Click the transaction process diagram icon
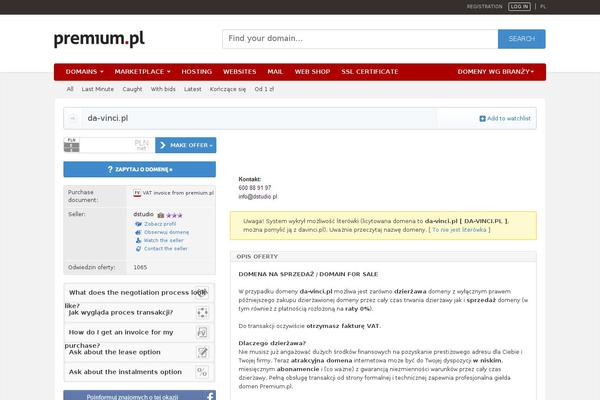Image resolution: width=600 pixels, height=400 pixels. 202,313
